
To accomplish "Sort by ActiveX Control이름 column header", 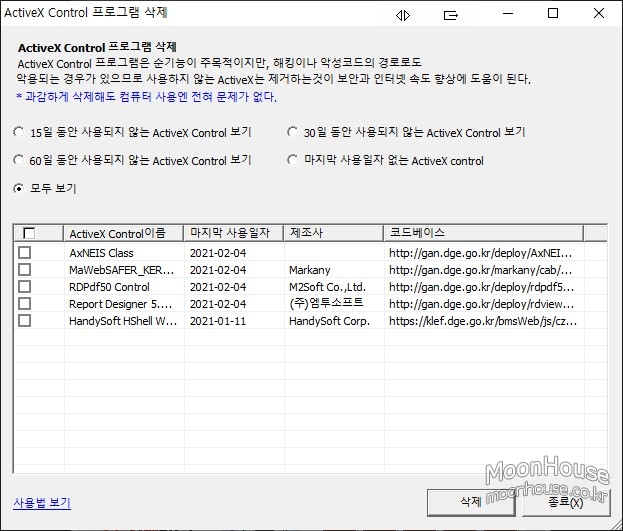I will pyautogui.click(x=124, y=233).
